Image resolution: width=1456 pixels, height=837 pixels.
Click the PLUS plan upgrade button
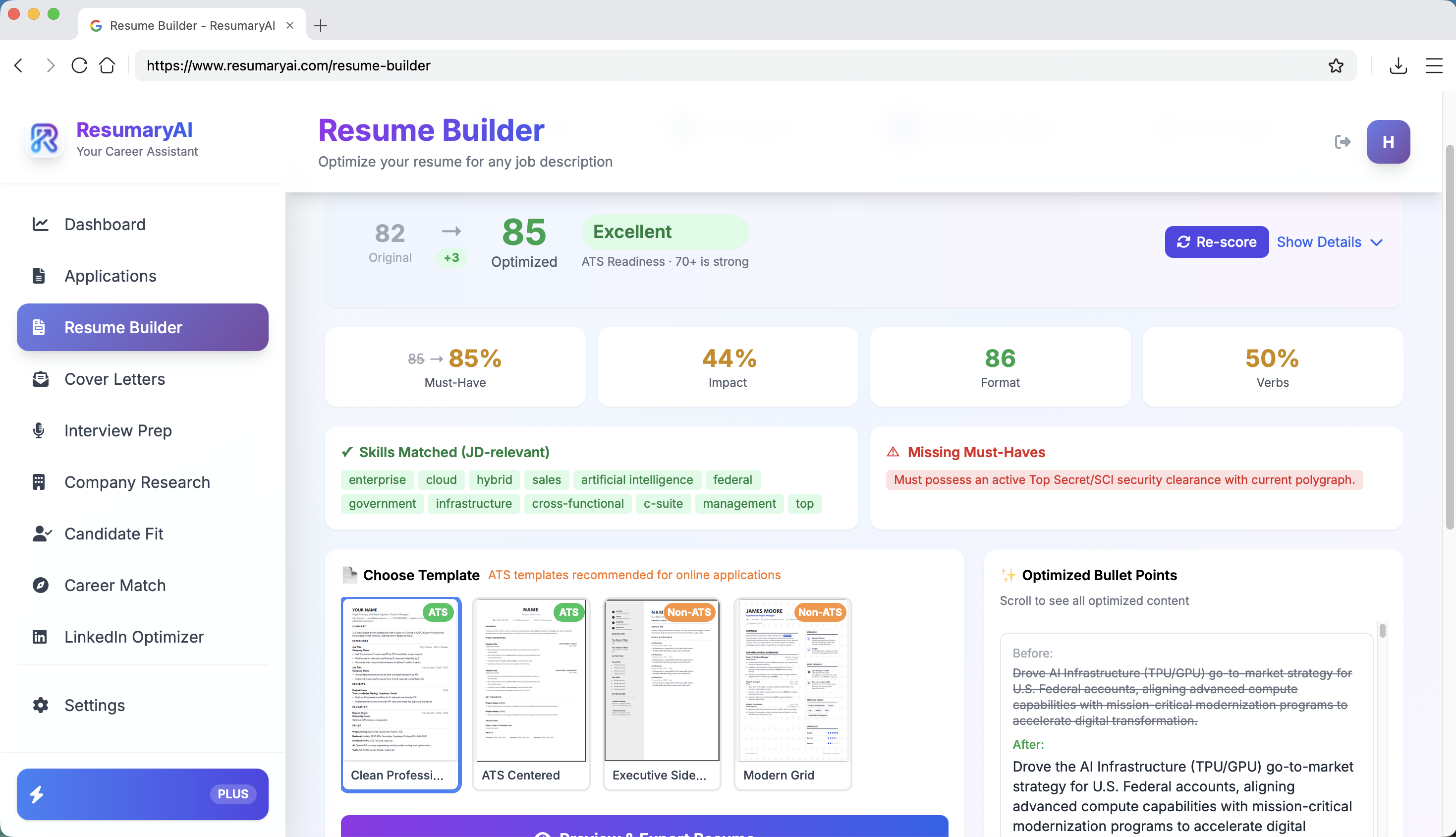click(x=143, y=794)
